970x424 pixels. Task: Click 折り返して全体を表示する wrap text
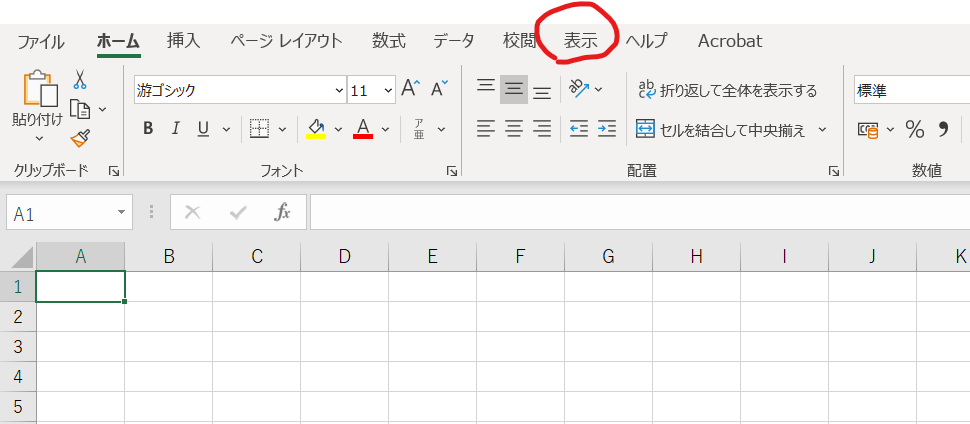click(728, 90)
